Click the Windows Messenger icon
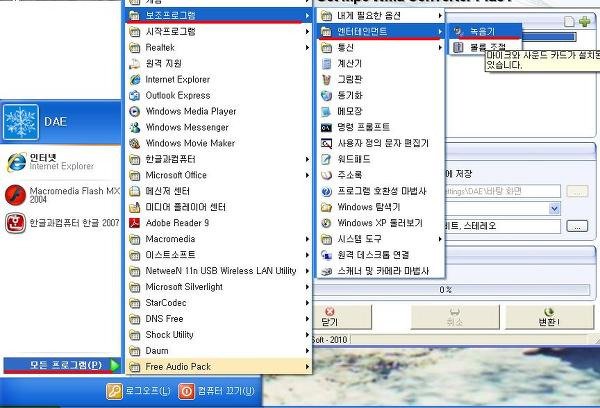The image size is (600, 408). pos(135,127)
